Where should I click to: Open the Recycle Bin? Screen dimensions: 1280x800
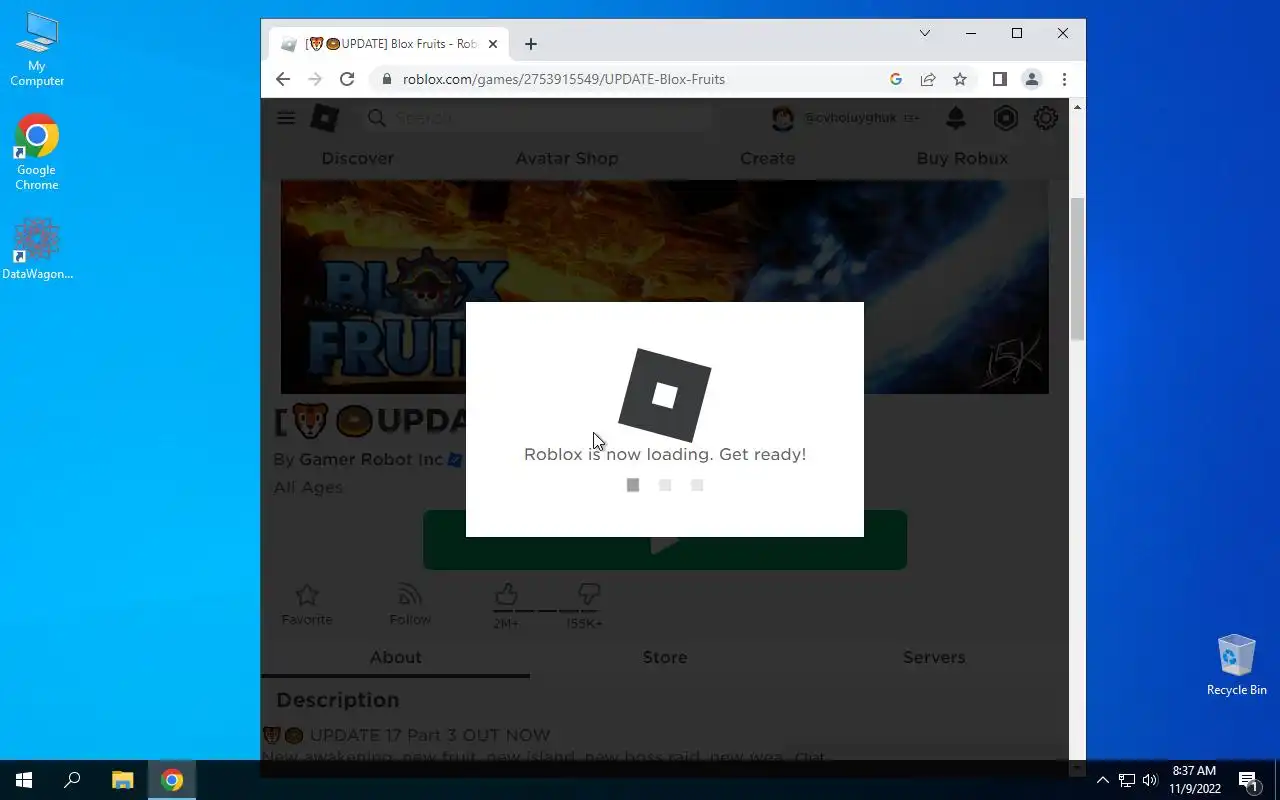[x=1237, y=665]
